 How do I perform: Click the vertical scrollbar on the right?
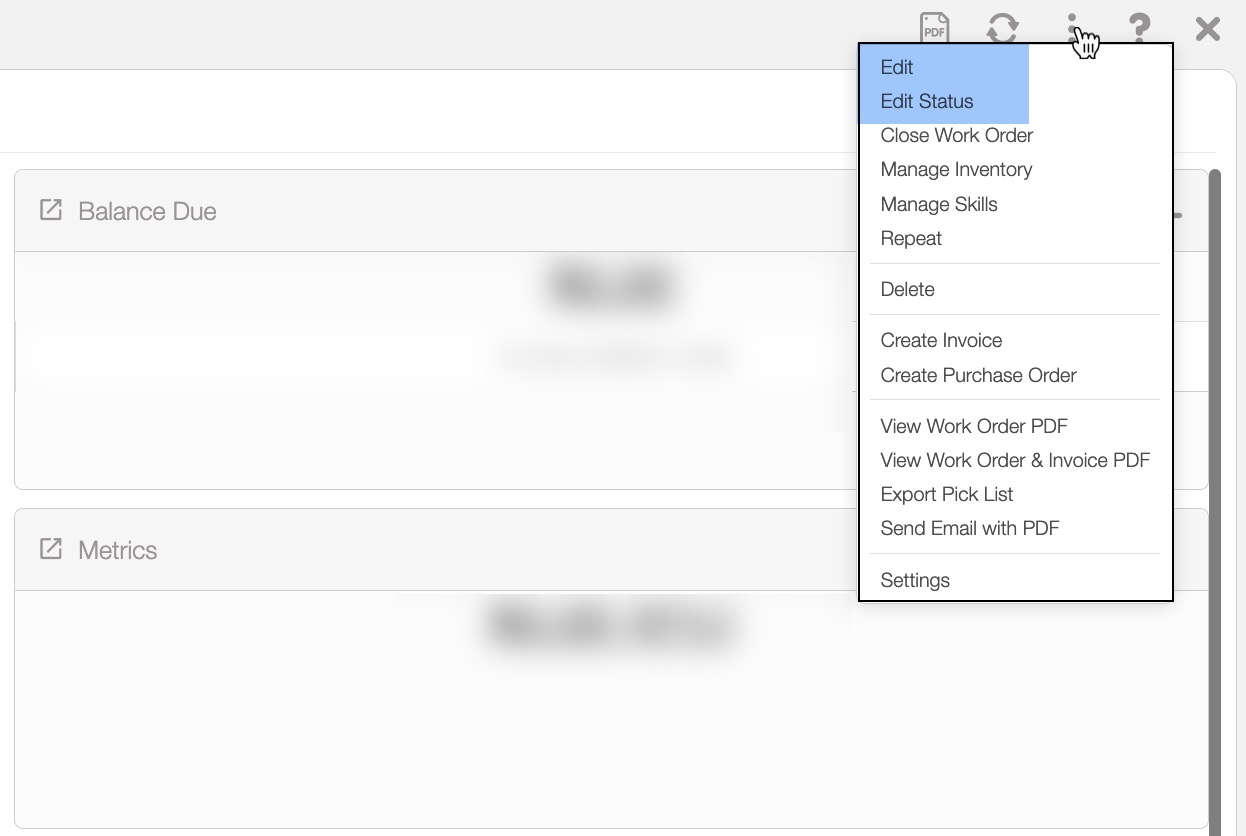[x=1215, y=500]
